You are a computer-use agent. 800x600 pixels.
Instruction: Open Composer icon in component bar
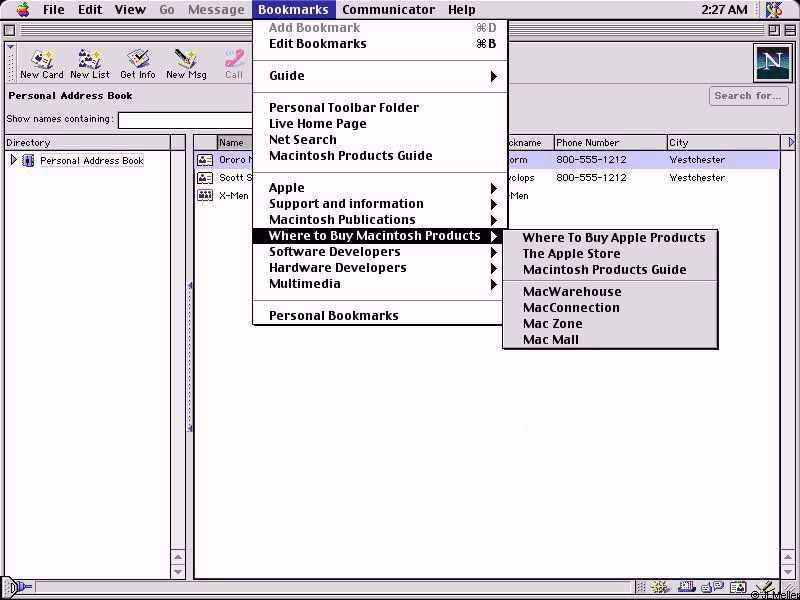point(764,587)
